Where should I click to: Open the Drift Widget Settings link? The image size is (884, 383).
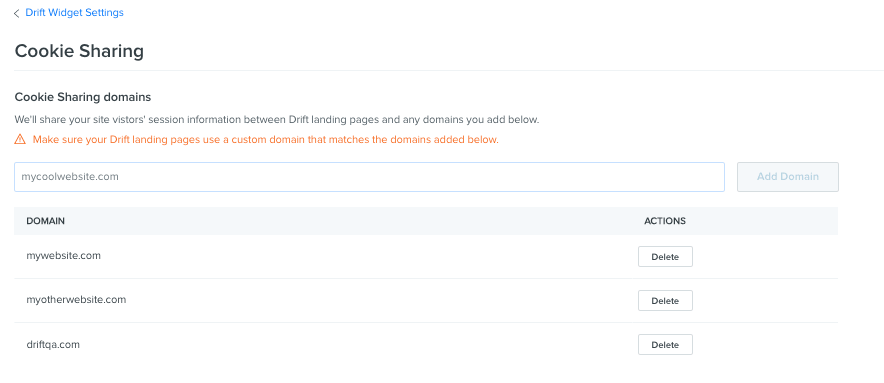pos(74,12)
